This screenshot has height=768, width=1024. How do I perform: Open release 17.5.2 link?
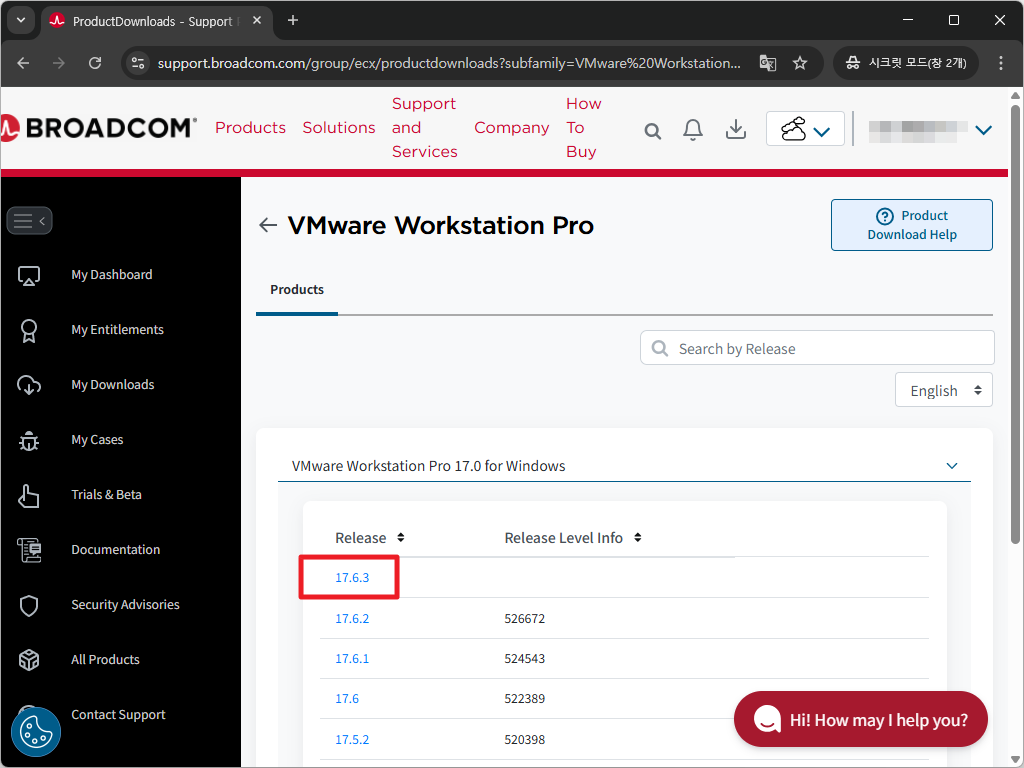pyautogui.click(x=352, y=739)
